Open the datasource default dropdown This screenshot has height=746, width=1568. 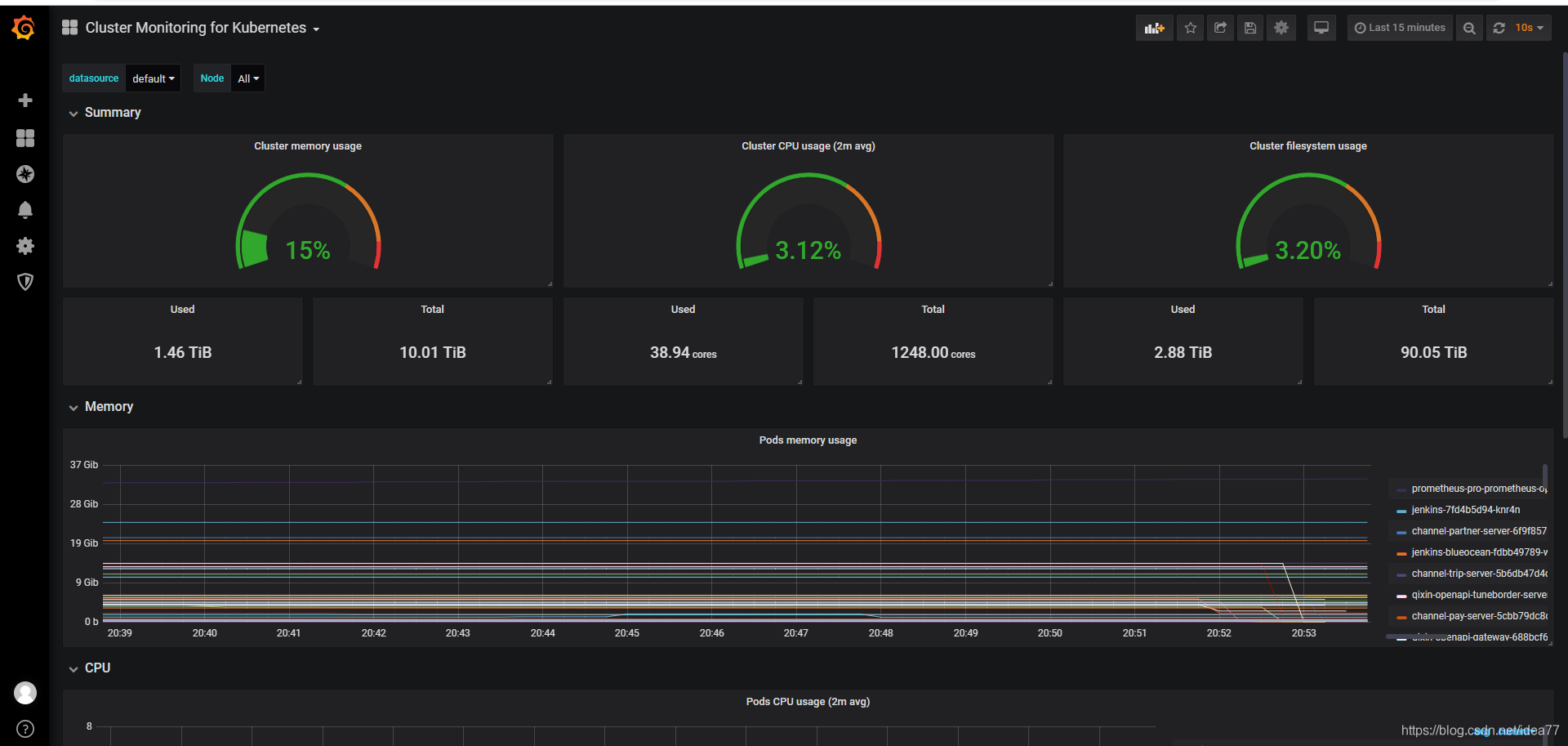point(154,78)
